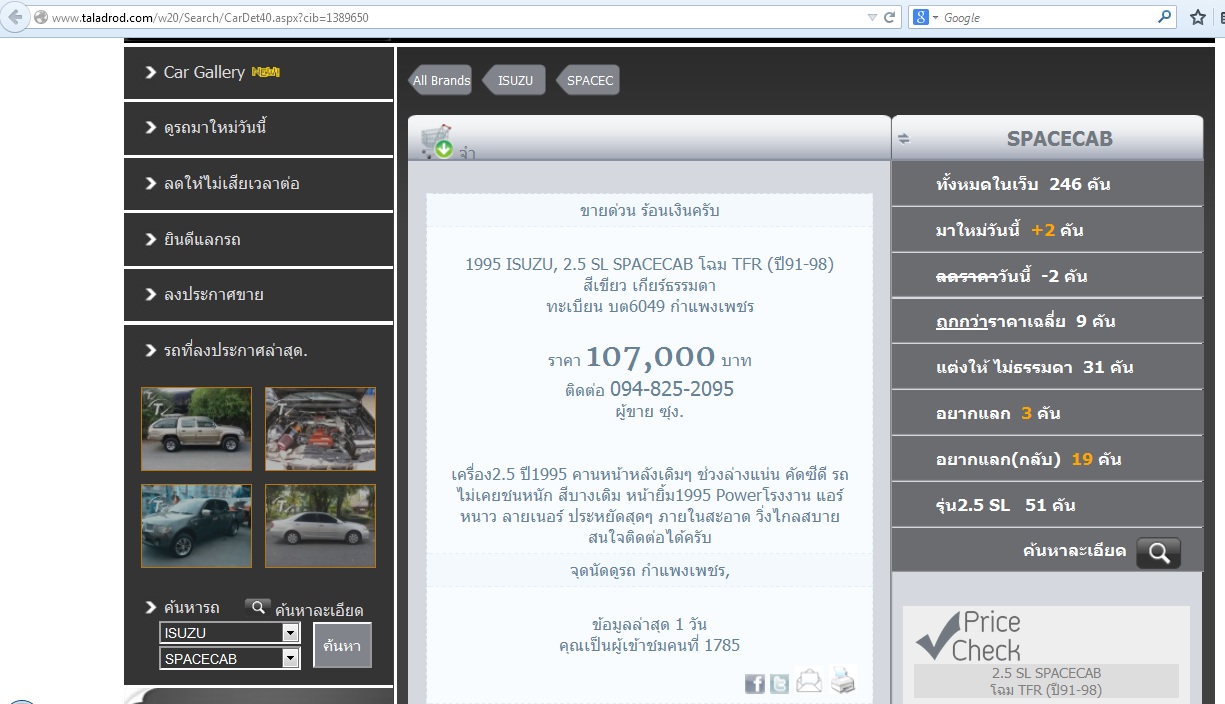Viewport: 1225px width, 704px height.
Task: Click ถูกกว่าราคาเฉลี่ย 9 คัน row
Action: (x=1047, y=321)
